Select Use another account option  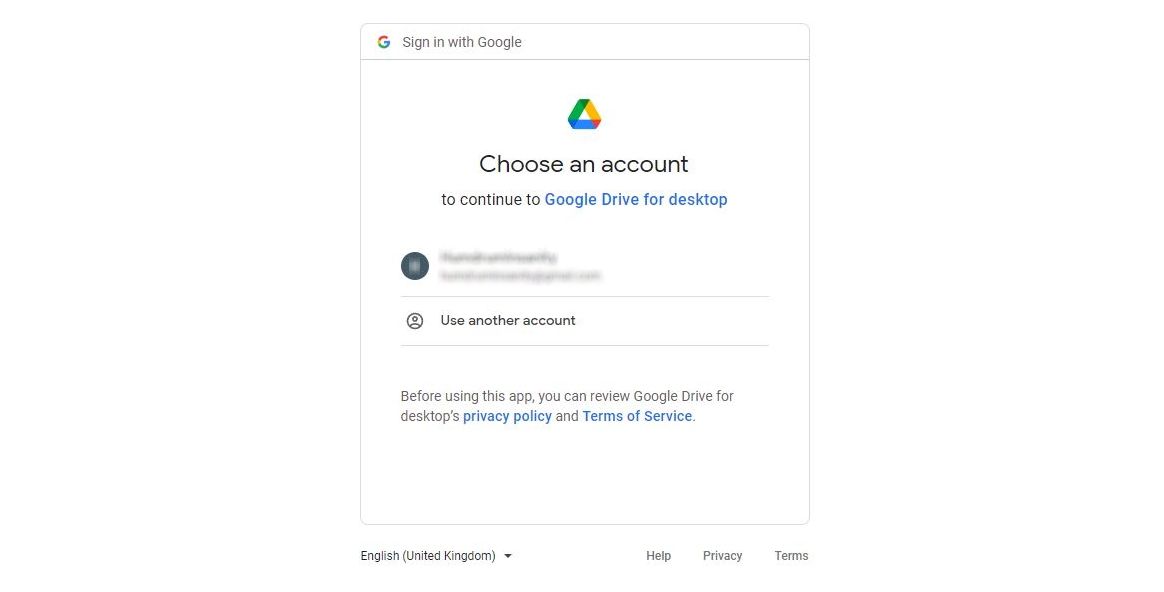pyautogui.click(x=508, y=320)
